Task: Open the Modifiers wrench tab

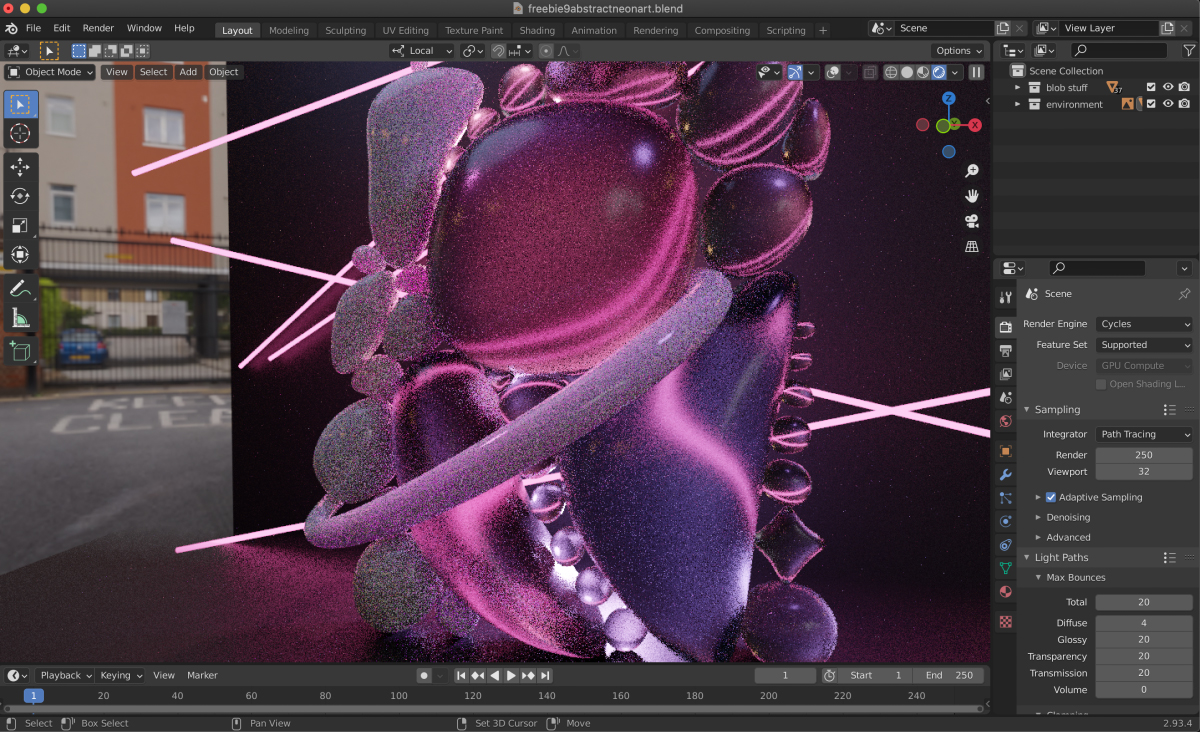Action: tap(1006, 475)
